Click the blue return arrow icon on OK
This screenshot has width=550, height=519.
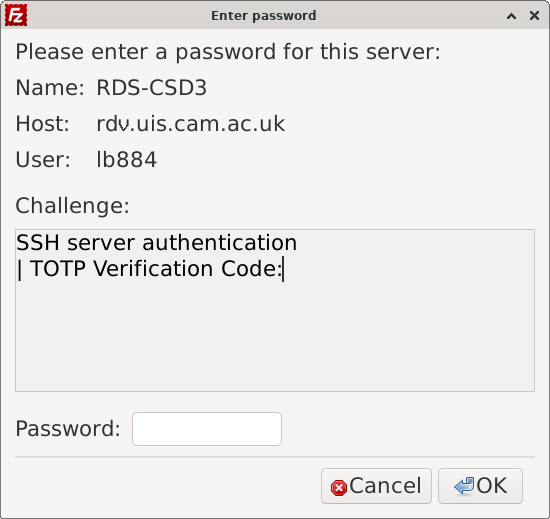(464, 486)
